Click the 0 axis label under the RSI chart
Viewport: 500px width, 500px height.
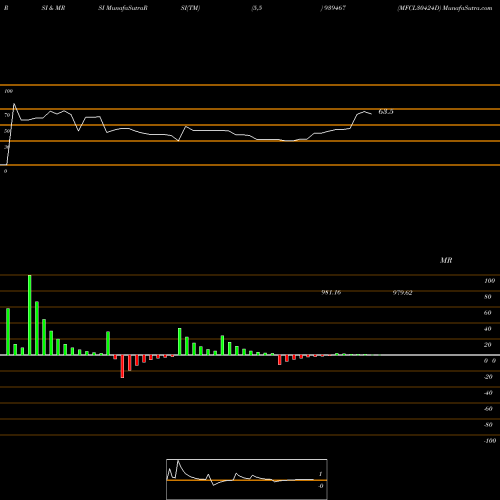(x=5, y=171)
